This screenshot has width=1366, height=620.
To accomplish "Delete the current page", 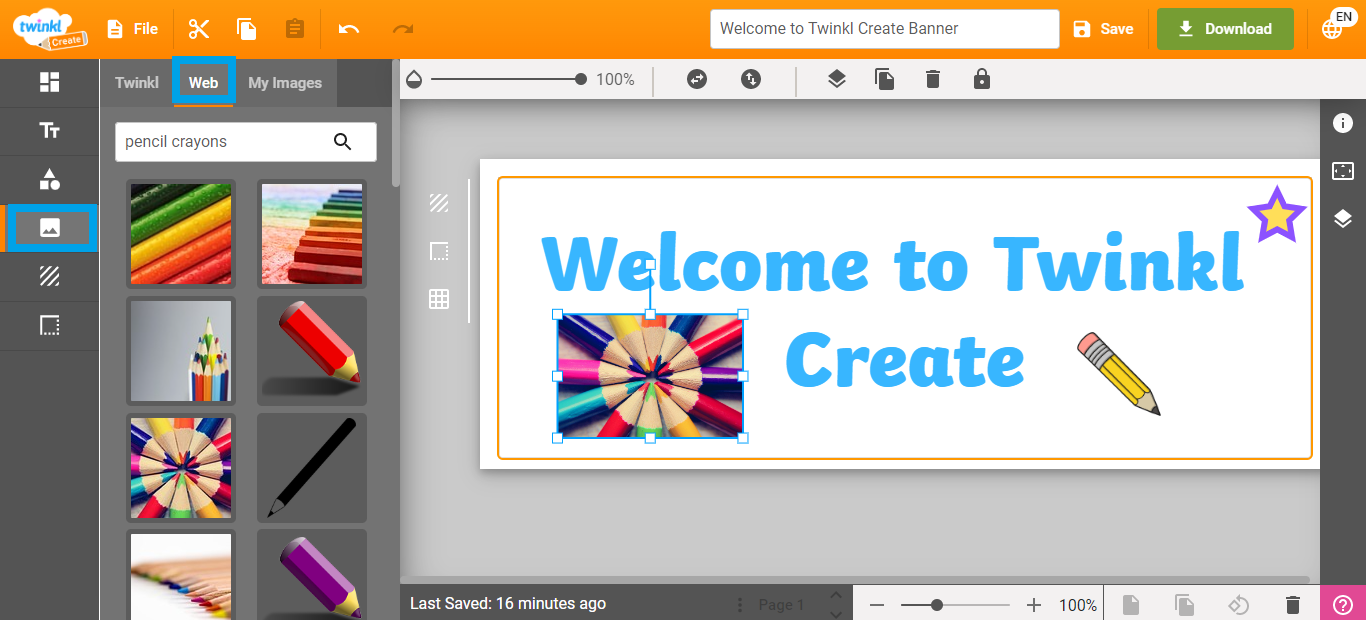I will pyautogui.click(x=1292, y=604).
